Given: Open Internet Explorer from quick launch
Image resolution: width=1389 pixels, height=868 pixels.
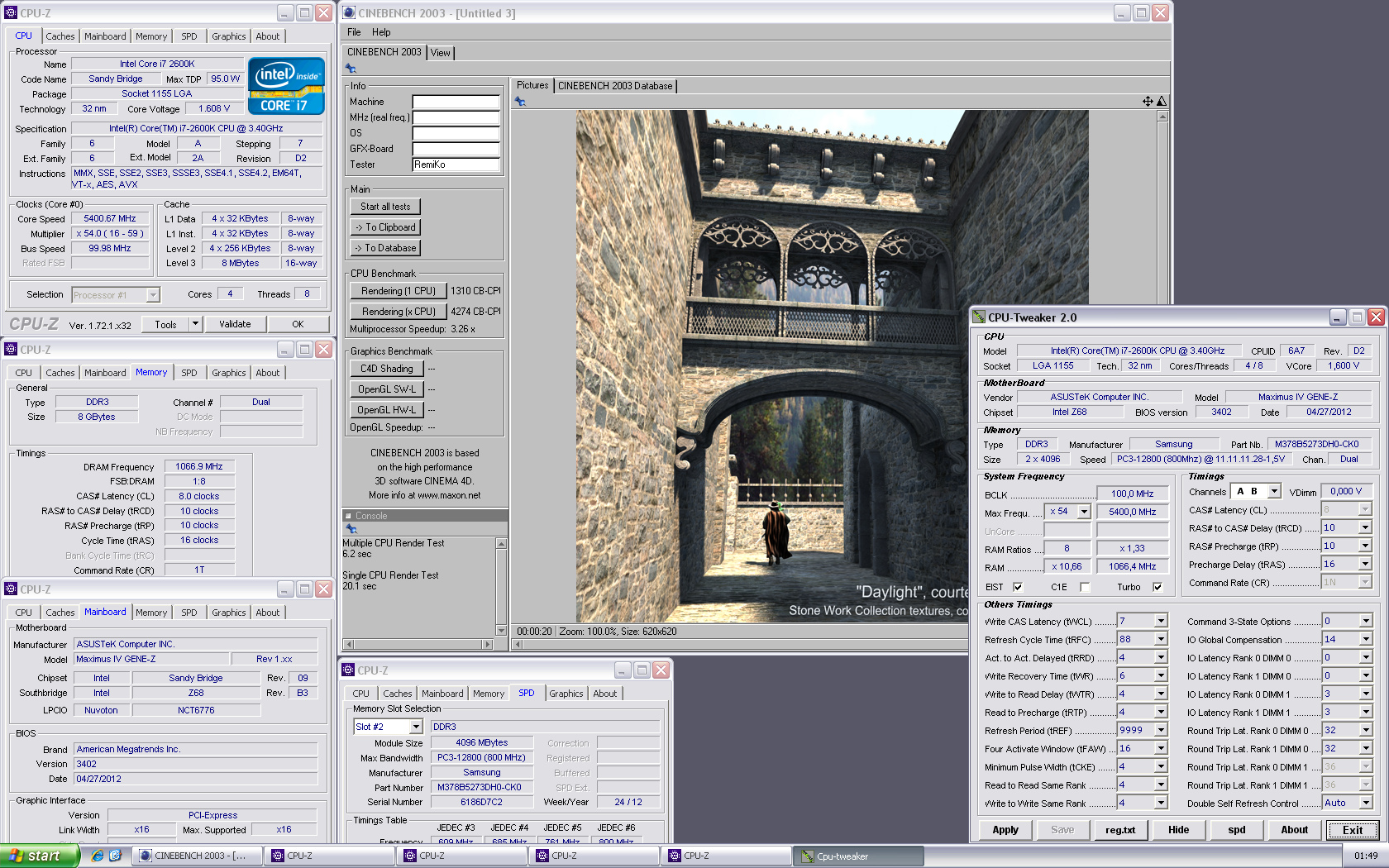Looking at the screenshot, I should click(98, 856).
